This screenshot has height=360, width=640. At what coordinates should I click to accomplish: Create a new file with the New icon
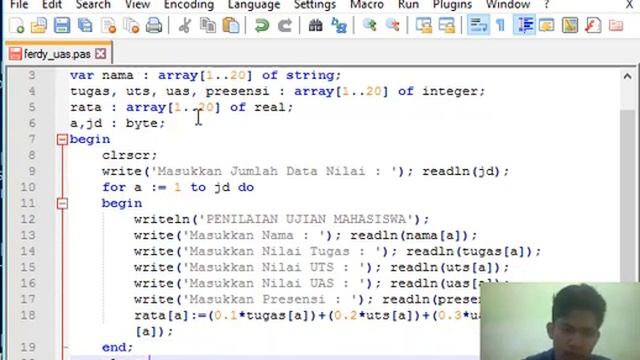click(x=17, y=25)
